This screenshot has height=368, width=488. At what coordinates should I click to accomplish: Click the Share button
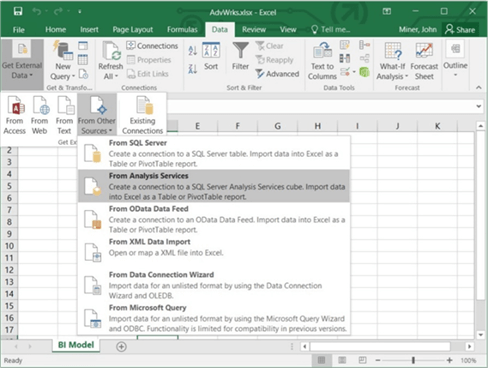(460, 30)
